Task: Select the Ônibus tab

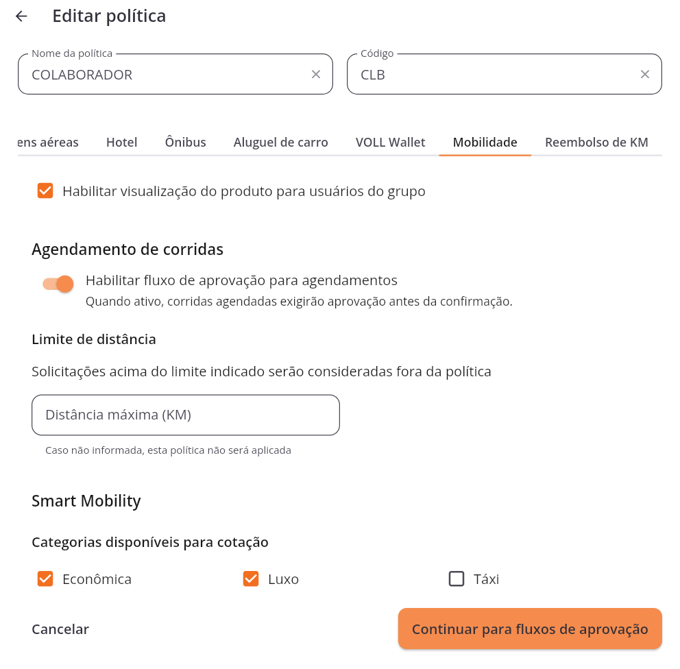Action: (186, 142)
